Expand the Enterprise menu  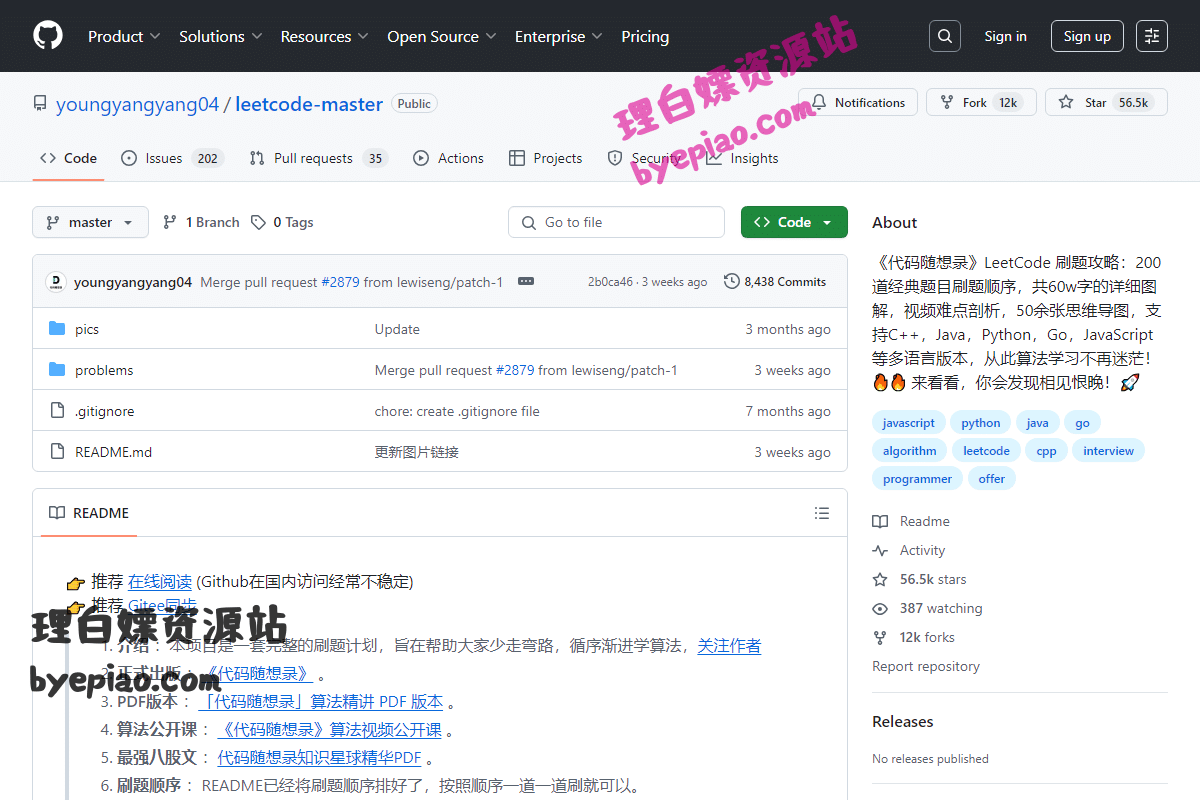tap(558, 36)
